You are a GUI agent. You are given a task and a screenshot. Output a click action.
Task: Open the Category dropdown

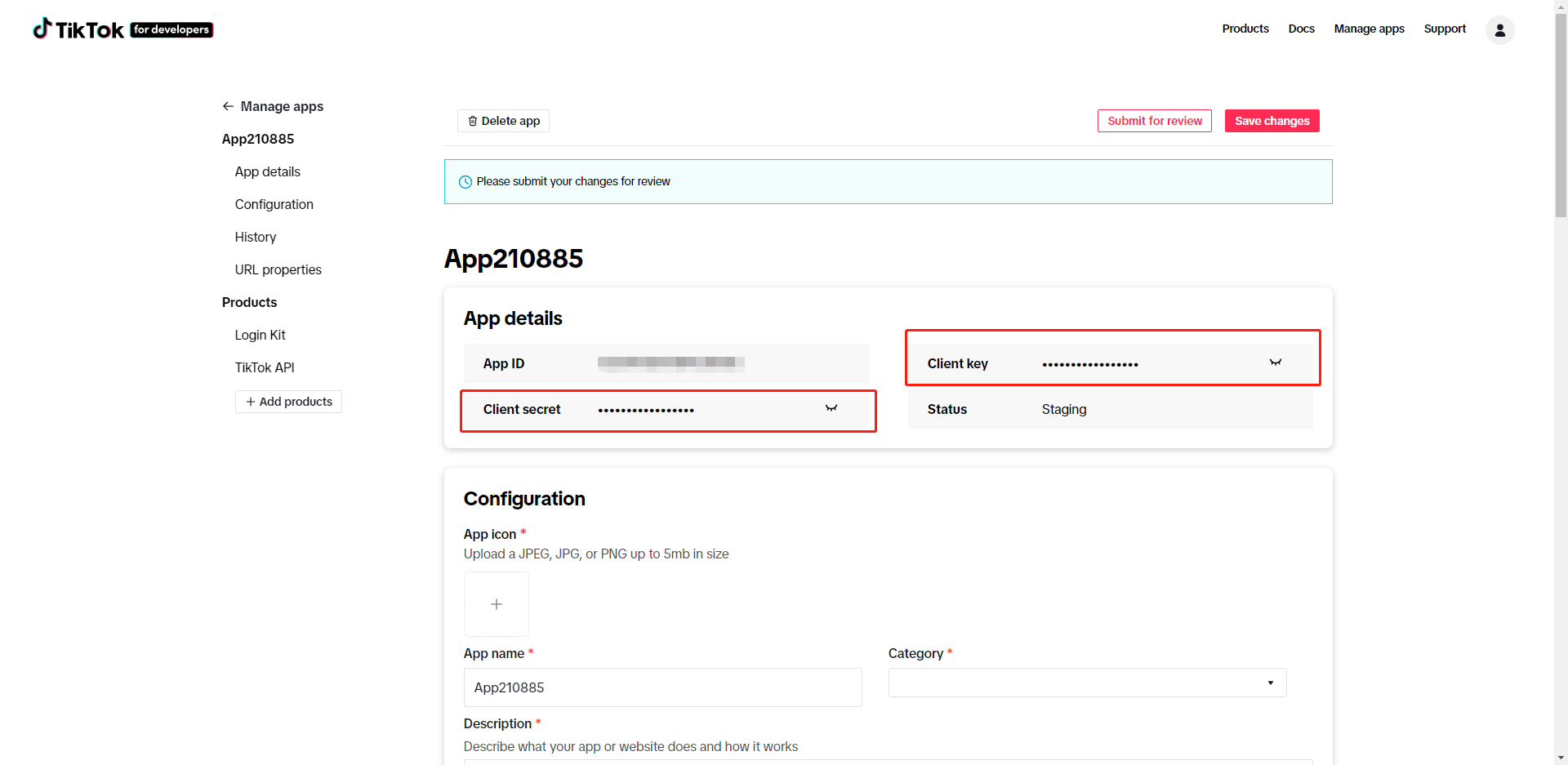pos(1087,683)
